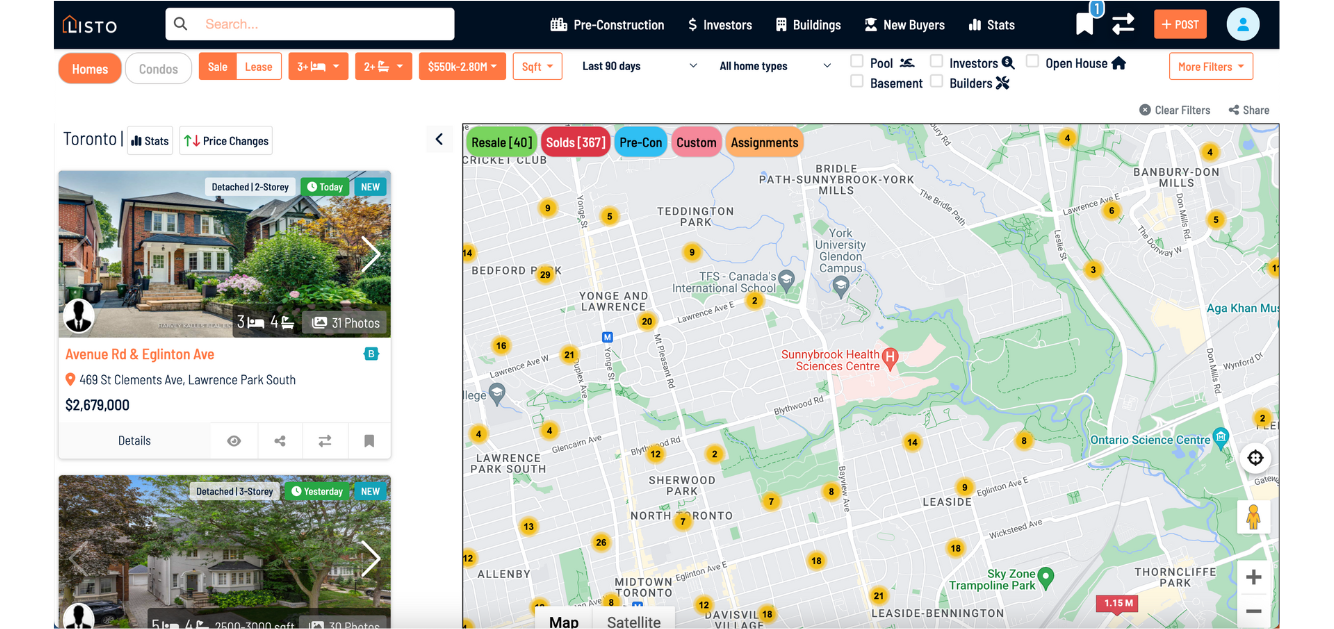Open the user profile avatar
Image resolution: width=1334 pixels, height=629 pixels.
click(x=1243, y=24)
